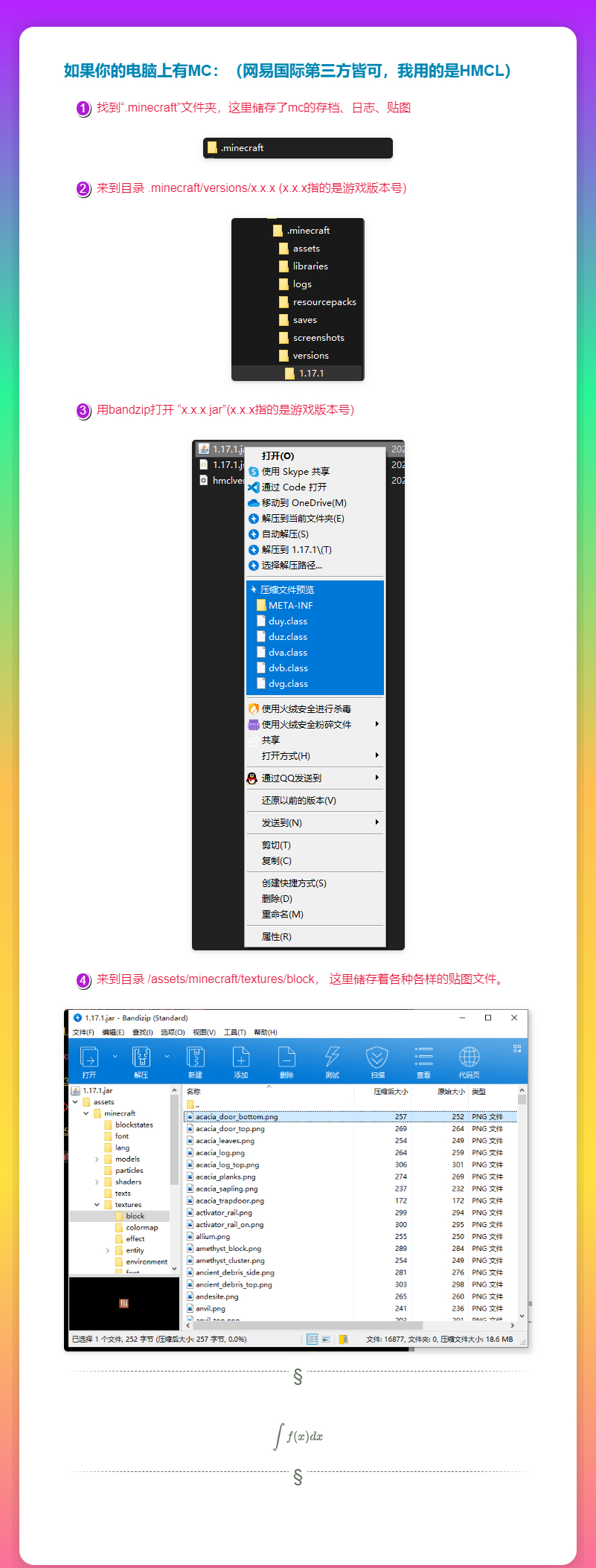This screenshot has width=596, height=1568.
Task: Open the 视图(V) menu in Bandizip
Action: [204, 1032]
